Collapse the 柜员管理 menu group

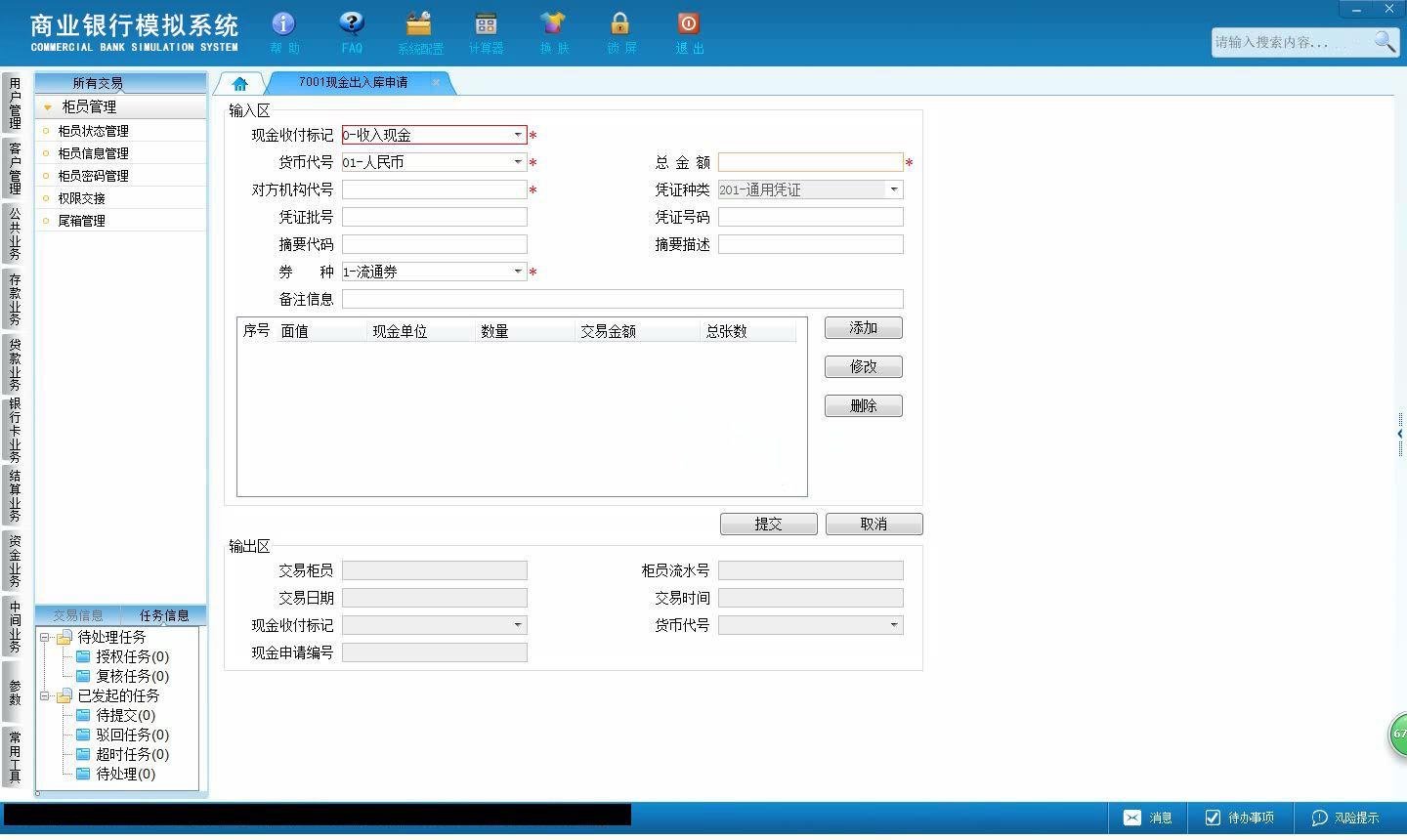(47, 107)
